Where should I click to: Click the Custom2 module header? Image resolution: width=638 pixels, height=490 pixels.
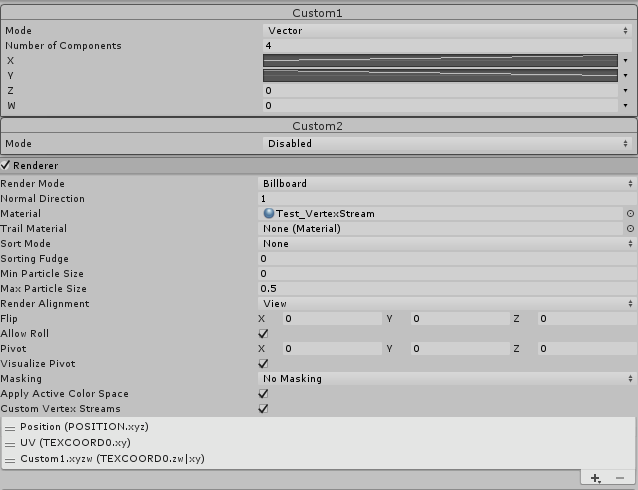click(x=318, y=126)
